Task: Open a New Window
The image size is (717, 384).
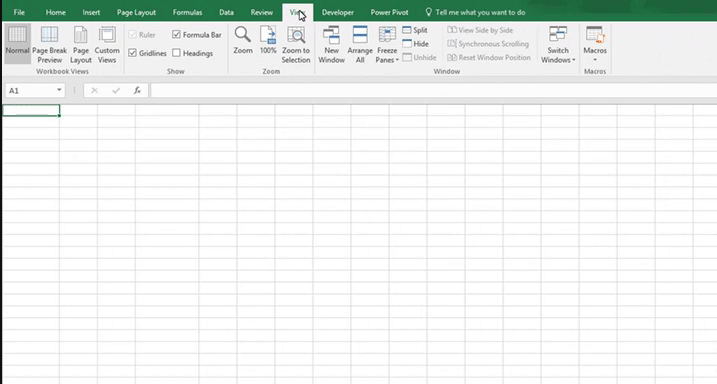Action: (x=332, y=45)
